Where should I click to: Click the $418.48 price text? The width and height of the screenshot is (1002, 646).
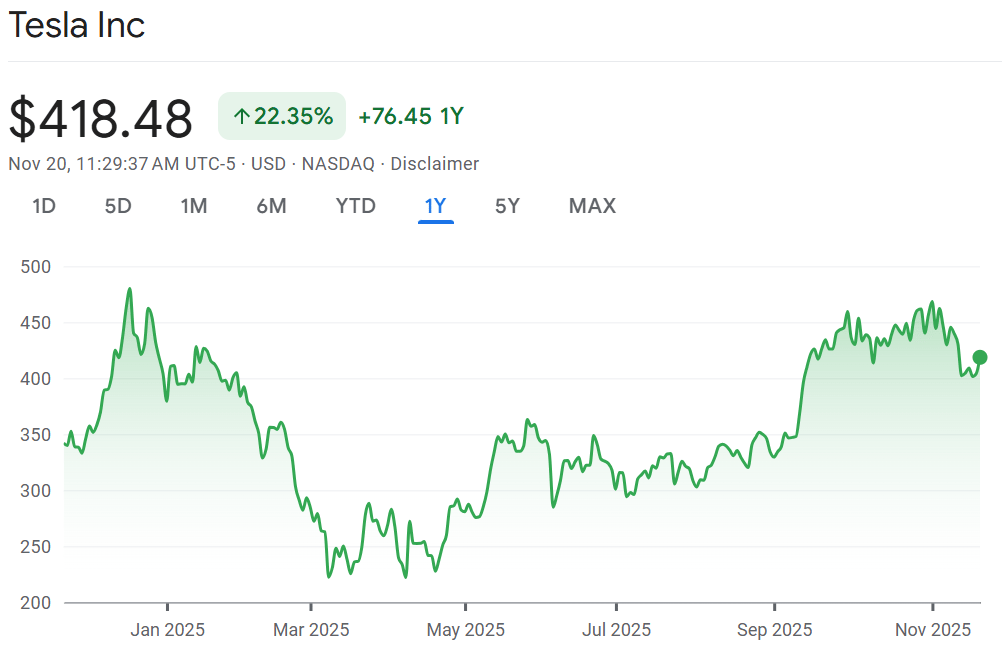click(x=100, y=118)
